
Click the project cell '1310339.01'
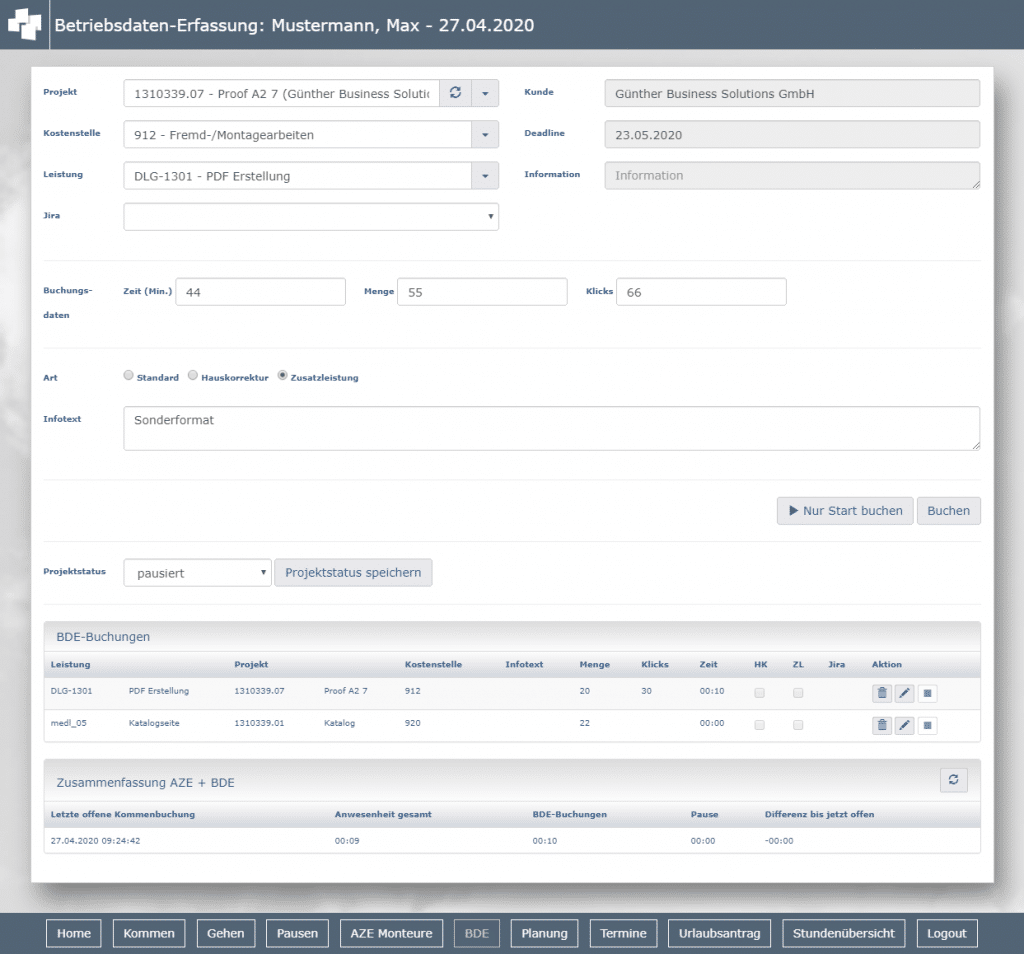click(x=259, y=723)
